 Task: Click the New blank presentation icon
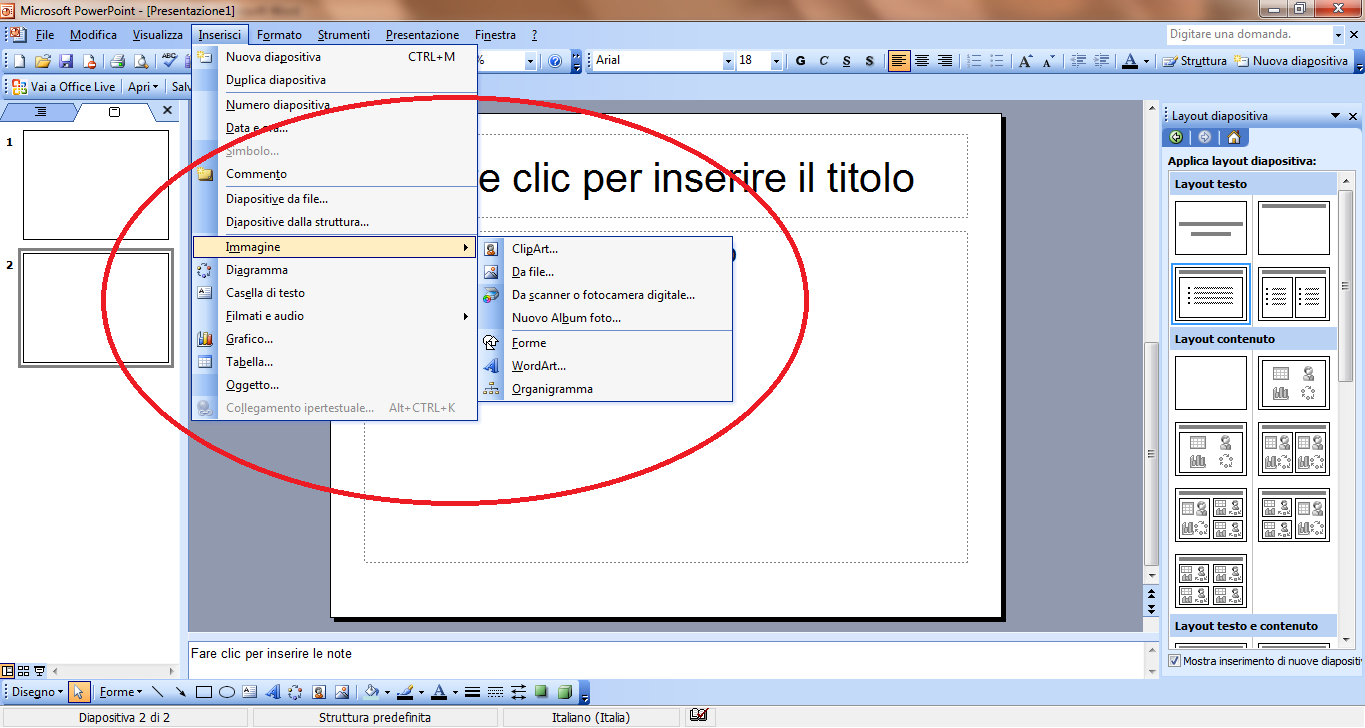point(20,61)
